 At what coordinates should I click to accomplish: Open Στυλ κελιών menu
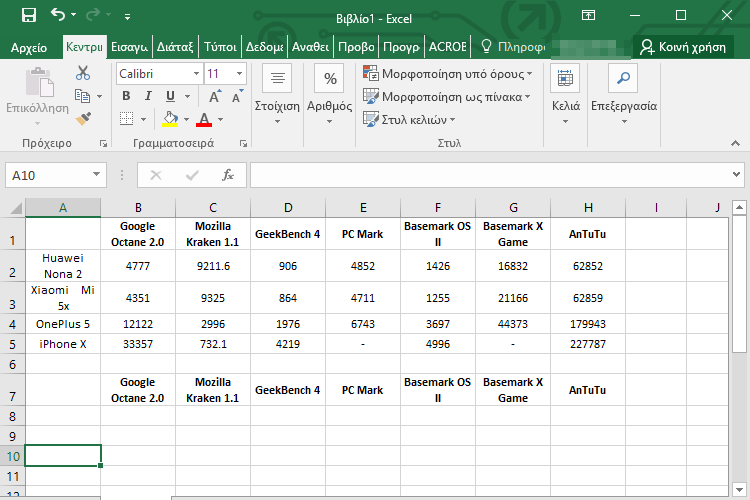pos(409,119)
